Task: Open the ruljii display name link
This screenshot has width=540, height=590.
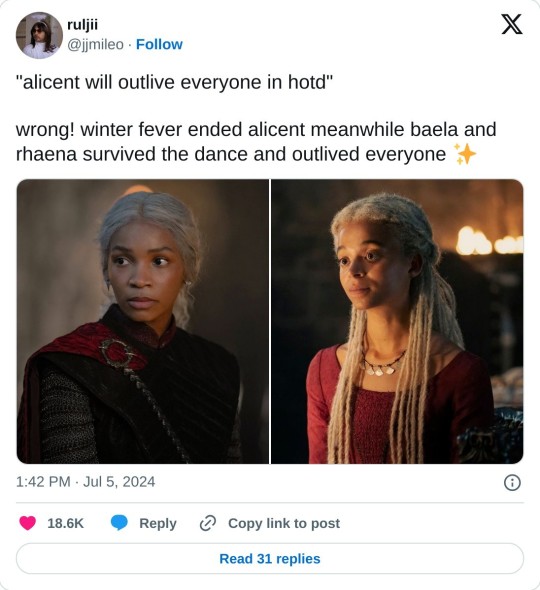Action: pos(82,25)
